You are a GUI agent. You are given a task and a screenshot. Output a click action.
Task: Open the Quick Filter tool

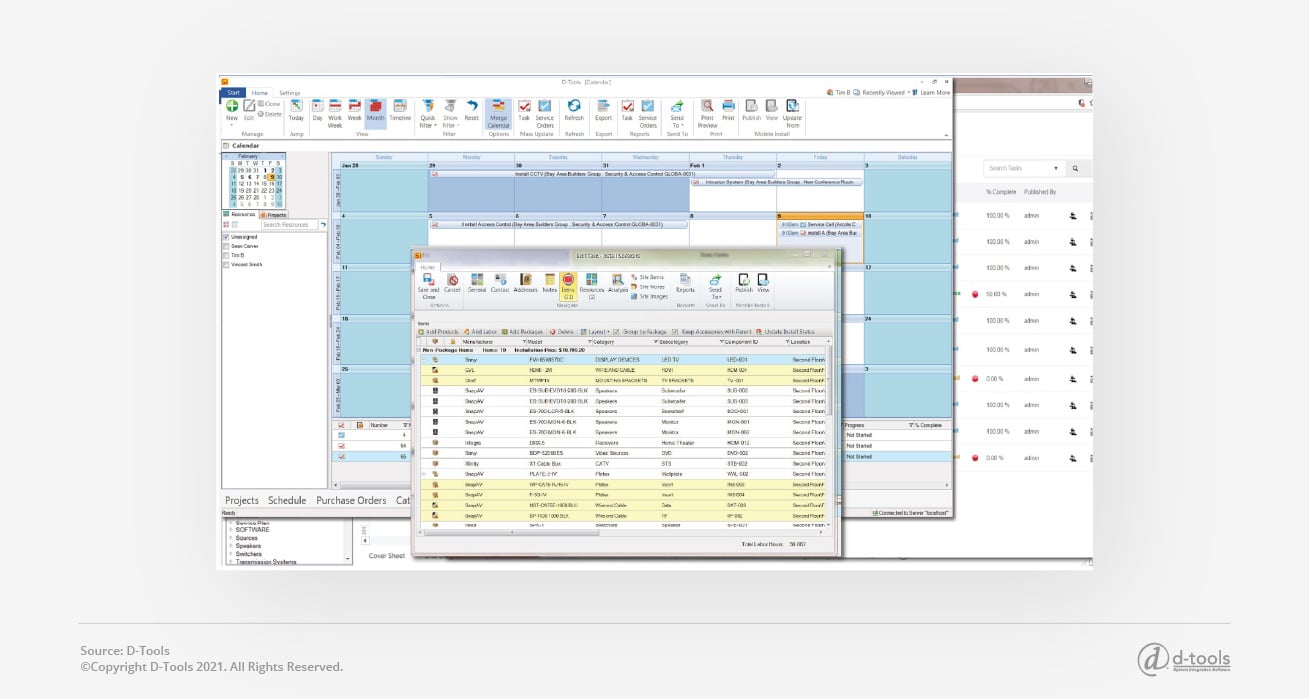[428, 112]
